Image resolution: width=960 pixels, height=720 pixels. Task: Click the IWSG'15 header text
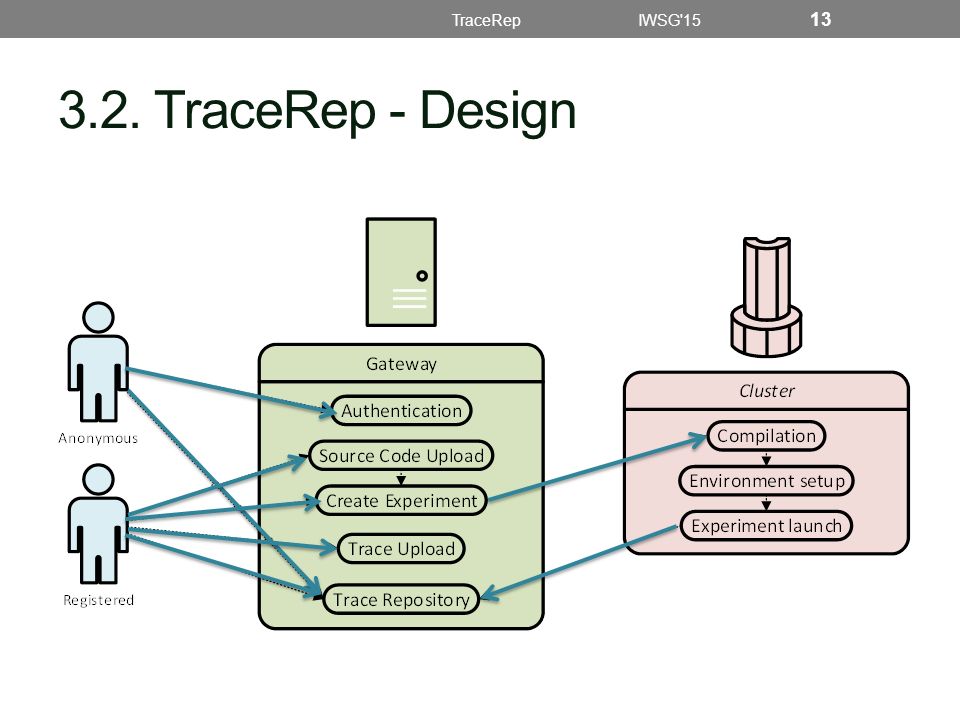[669, 20]
